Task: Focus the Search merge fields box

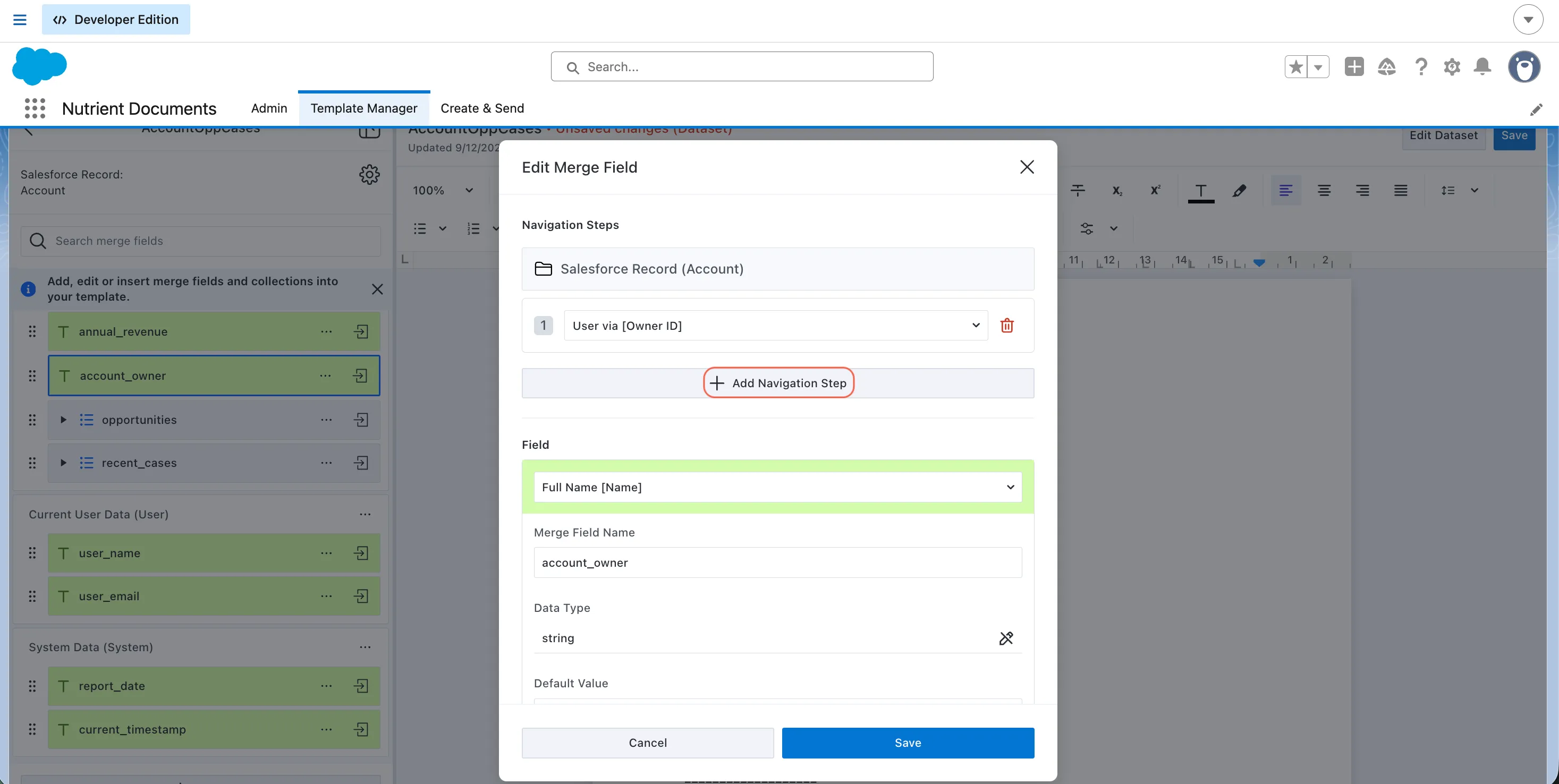Action: pyautogui.click(x=200, y=241)
